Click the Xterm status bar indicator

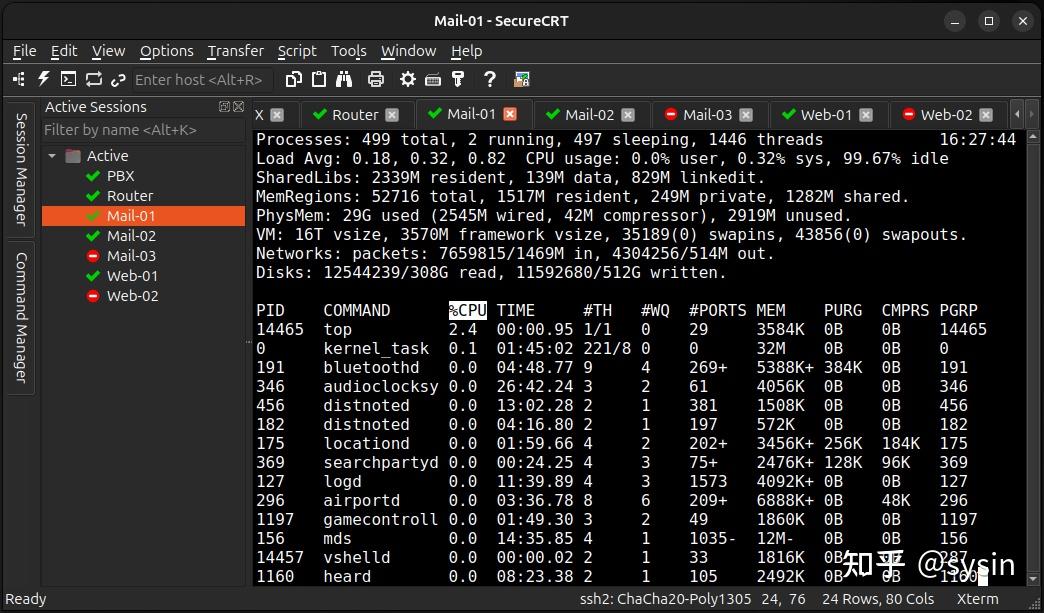[977, 599]
